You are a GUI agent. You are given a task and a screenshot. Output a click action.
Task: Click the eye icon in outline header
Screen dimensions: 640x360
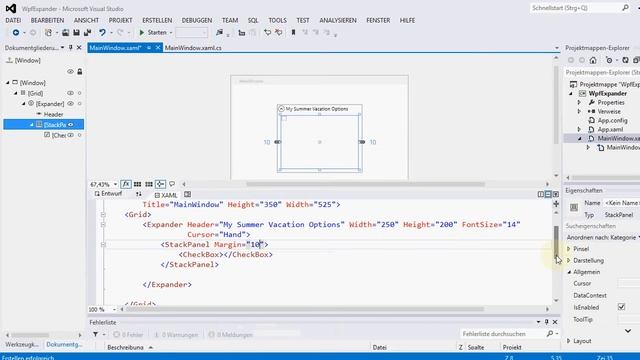pos(70,71)
